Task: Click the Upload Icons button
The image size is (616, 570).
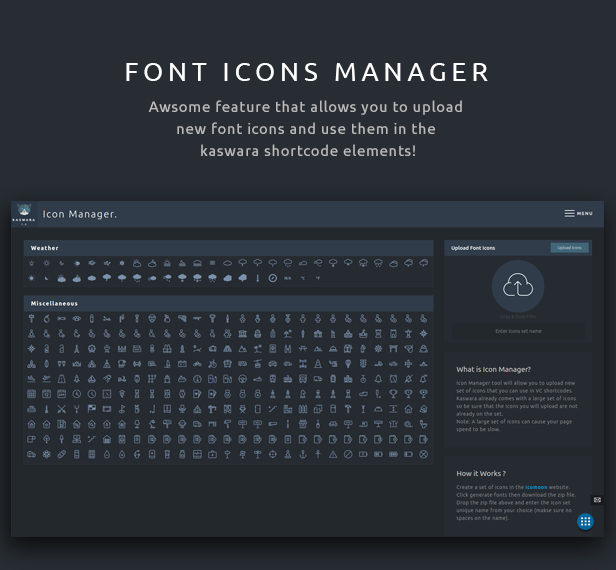Action: [x=569, y=247]
